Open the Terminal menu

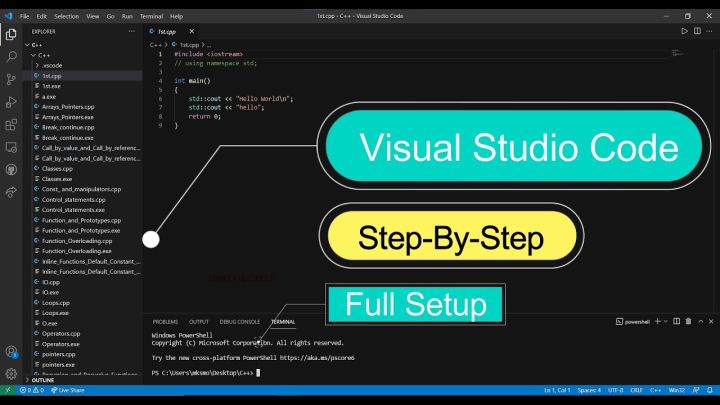coord(152,16)
